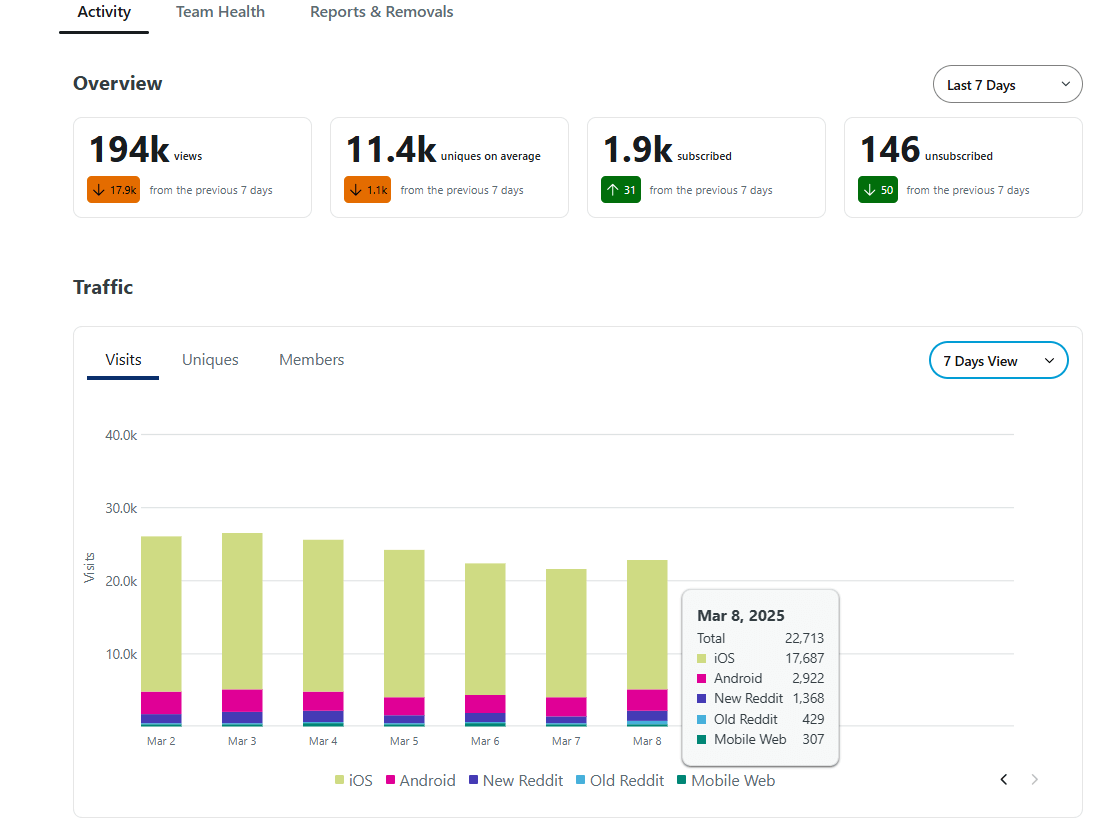The width and height of the screenshot is (1110, 824).
Task: Click the Mar 7 bar
Action: (566, 647)
